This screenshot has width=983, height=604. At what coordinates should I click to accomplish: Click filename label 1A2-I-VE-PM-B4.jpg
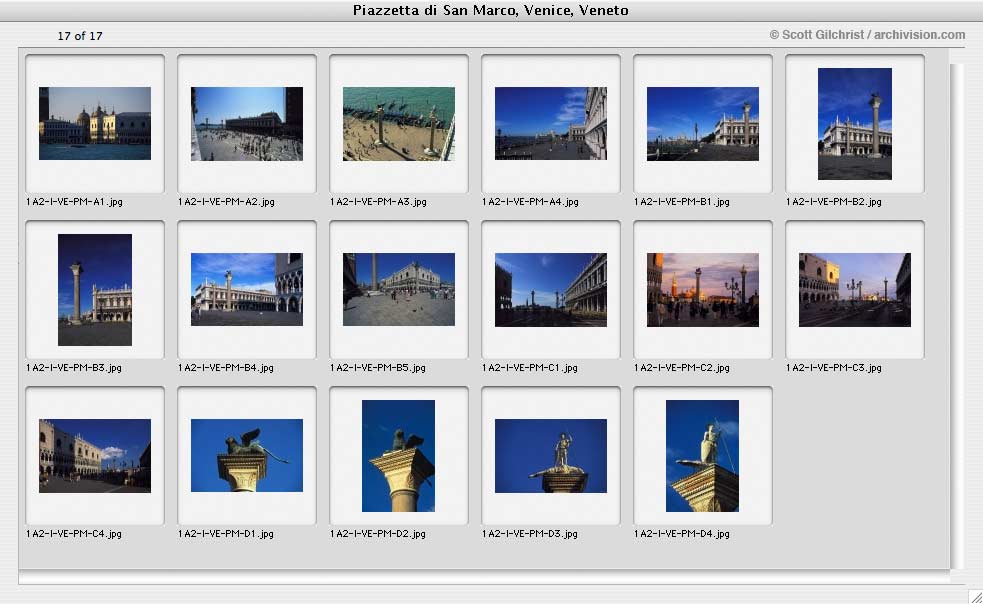pos(226,368)
